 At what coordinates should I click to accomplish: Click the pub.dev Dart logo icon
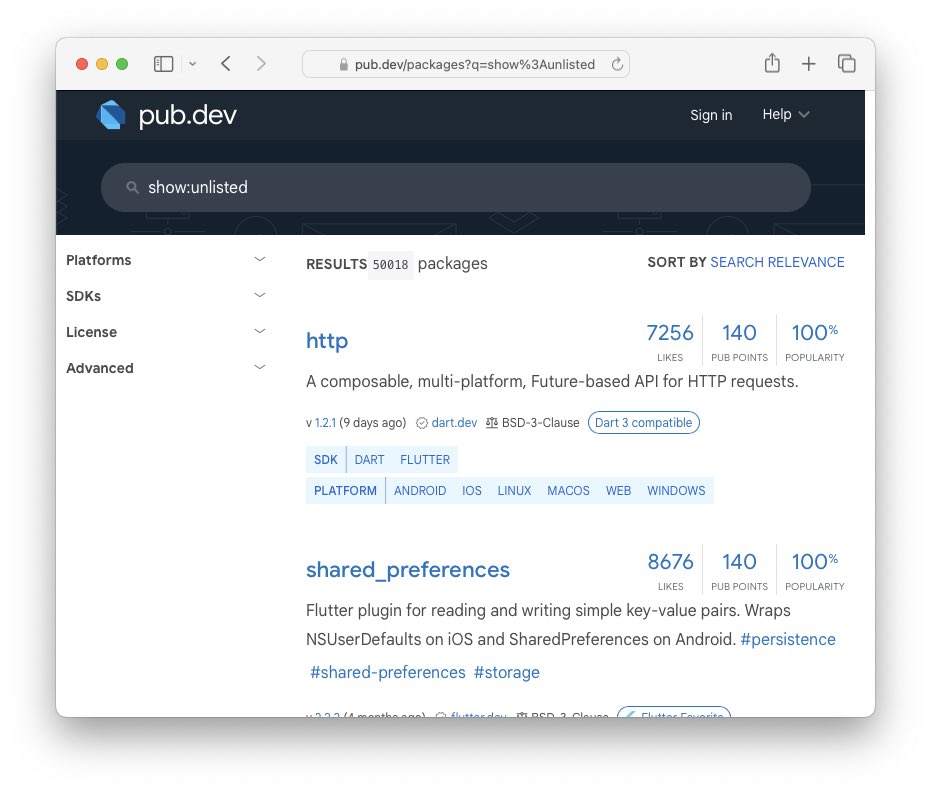coord(111,115)
